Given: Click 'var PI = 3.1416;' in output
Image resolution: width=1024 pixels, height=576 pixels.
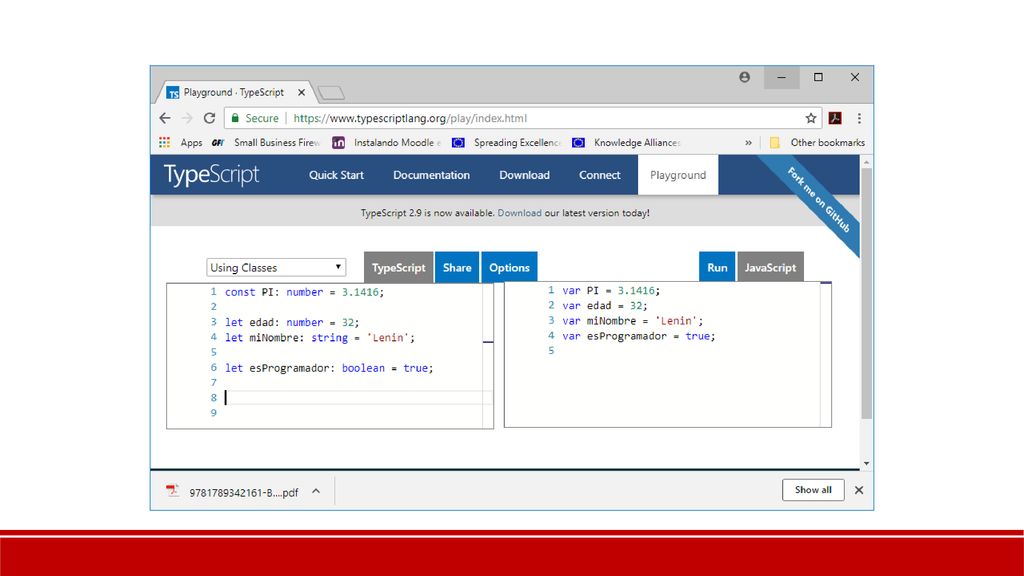Looking at the screenshot, I should [x=611, y=291].
